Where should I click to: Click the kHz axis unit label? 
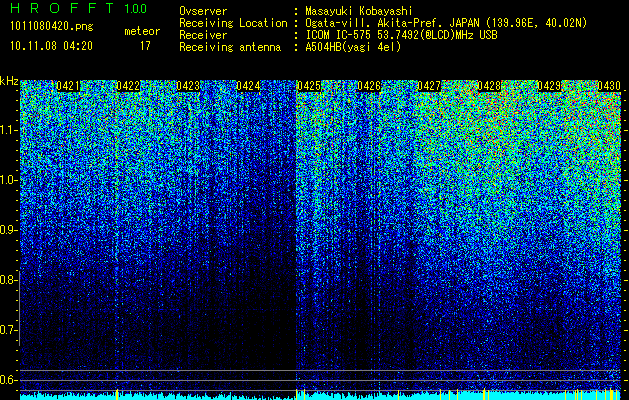point(9,81)
